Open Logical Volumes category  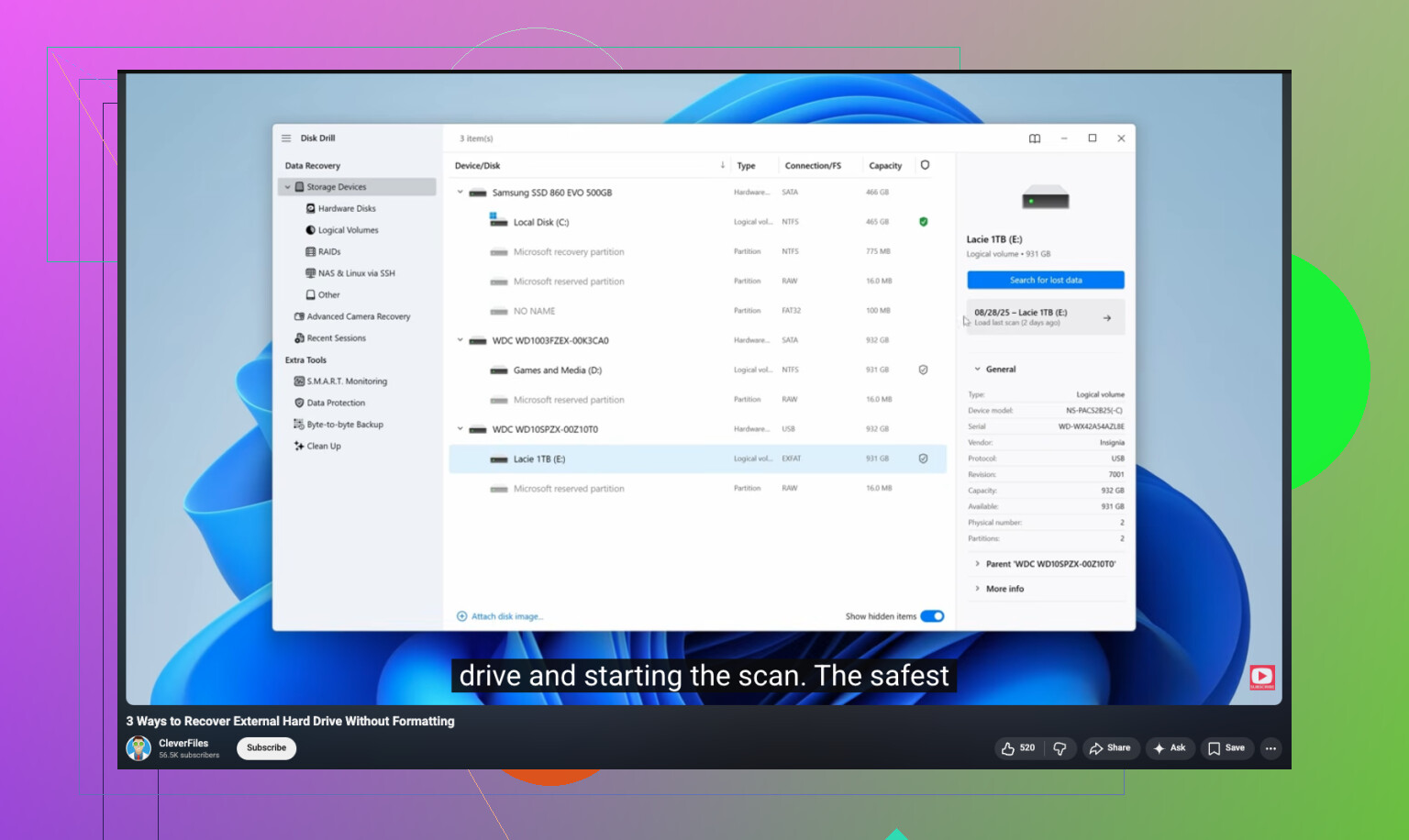point(348,230)
